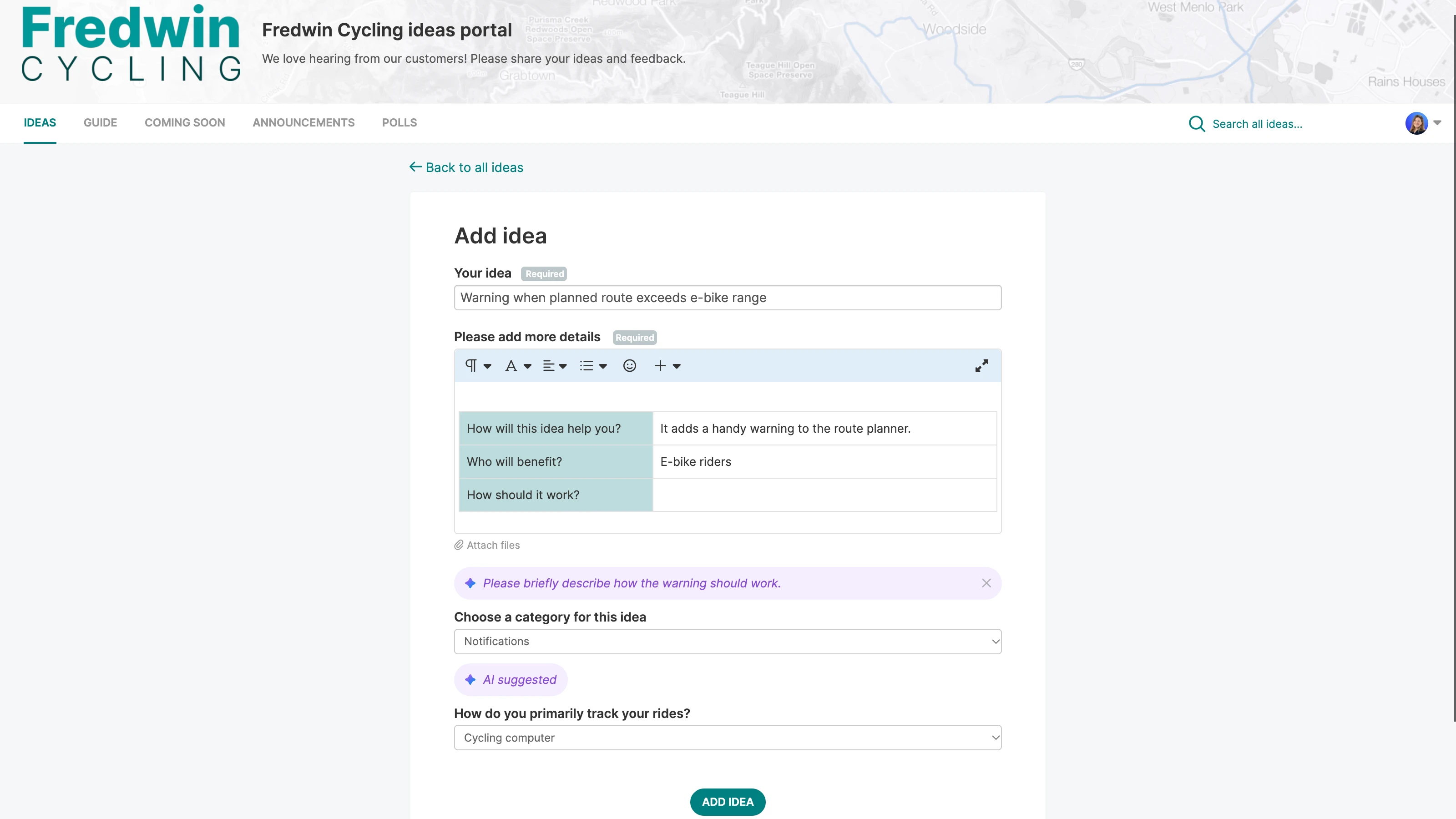Expand the profile dropdown arrow
The width and height of the screenshot is (1456, 819).
pyautogui.click(x=1437, y=123)
